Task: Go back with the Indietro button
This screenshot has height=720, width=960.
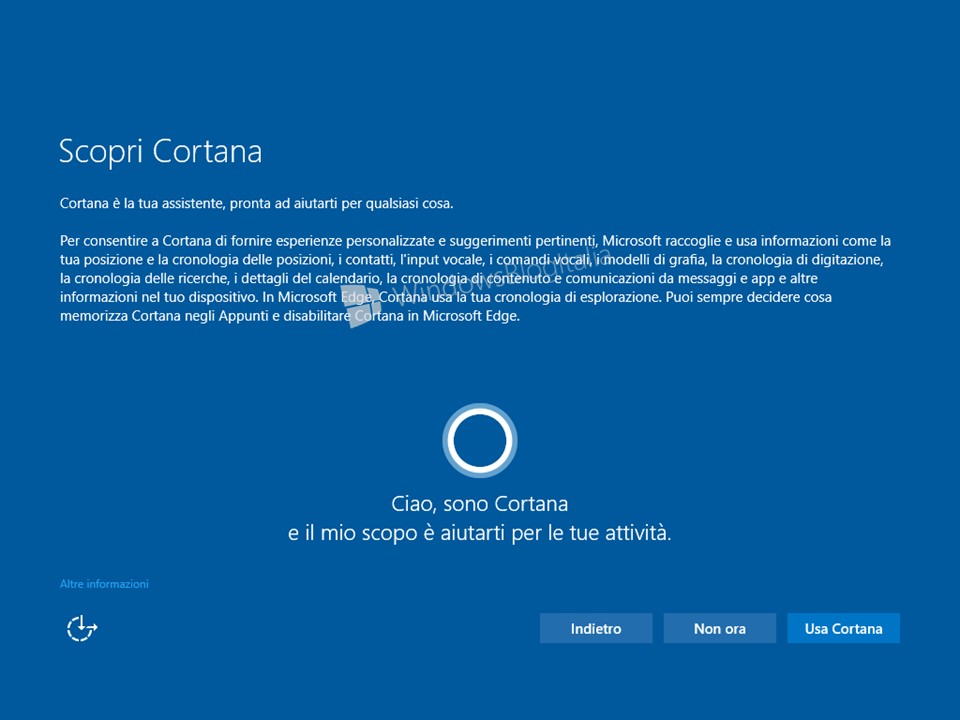Action: point(596,629)
